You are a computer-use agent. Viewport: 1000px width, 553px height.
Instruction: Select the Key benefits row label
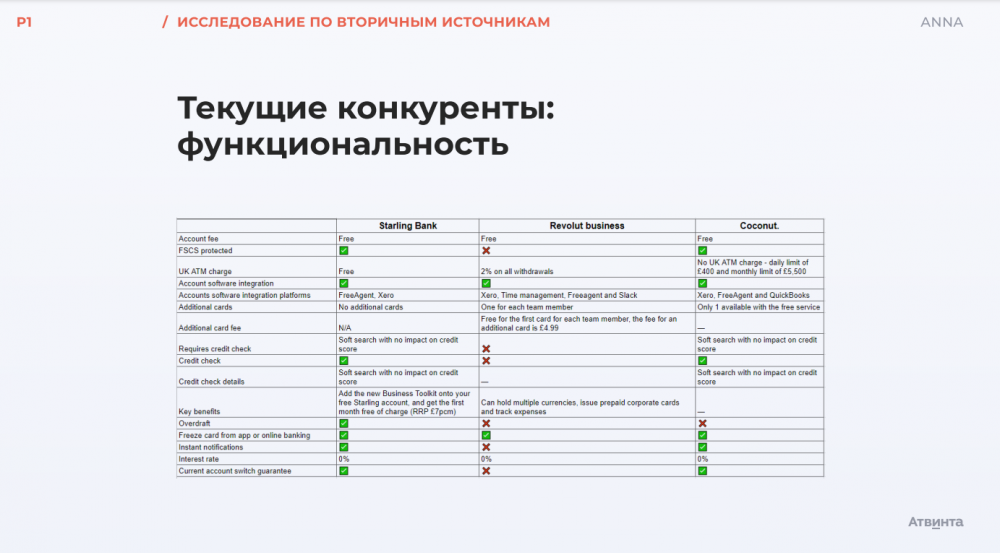tap(199, 411)
